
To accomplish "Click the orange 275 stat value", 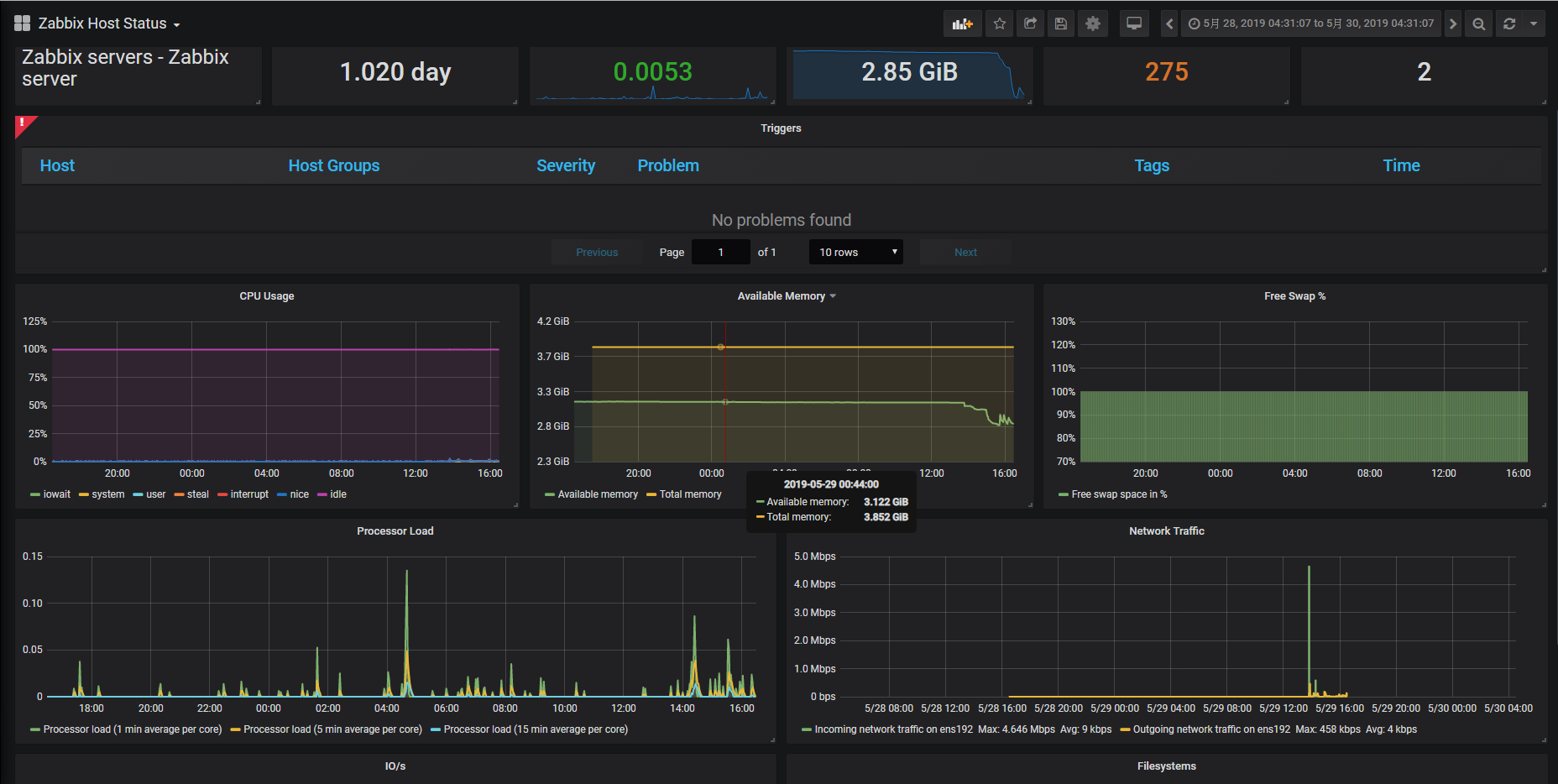I will click(x=1167, y=72).
